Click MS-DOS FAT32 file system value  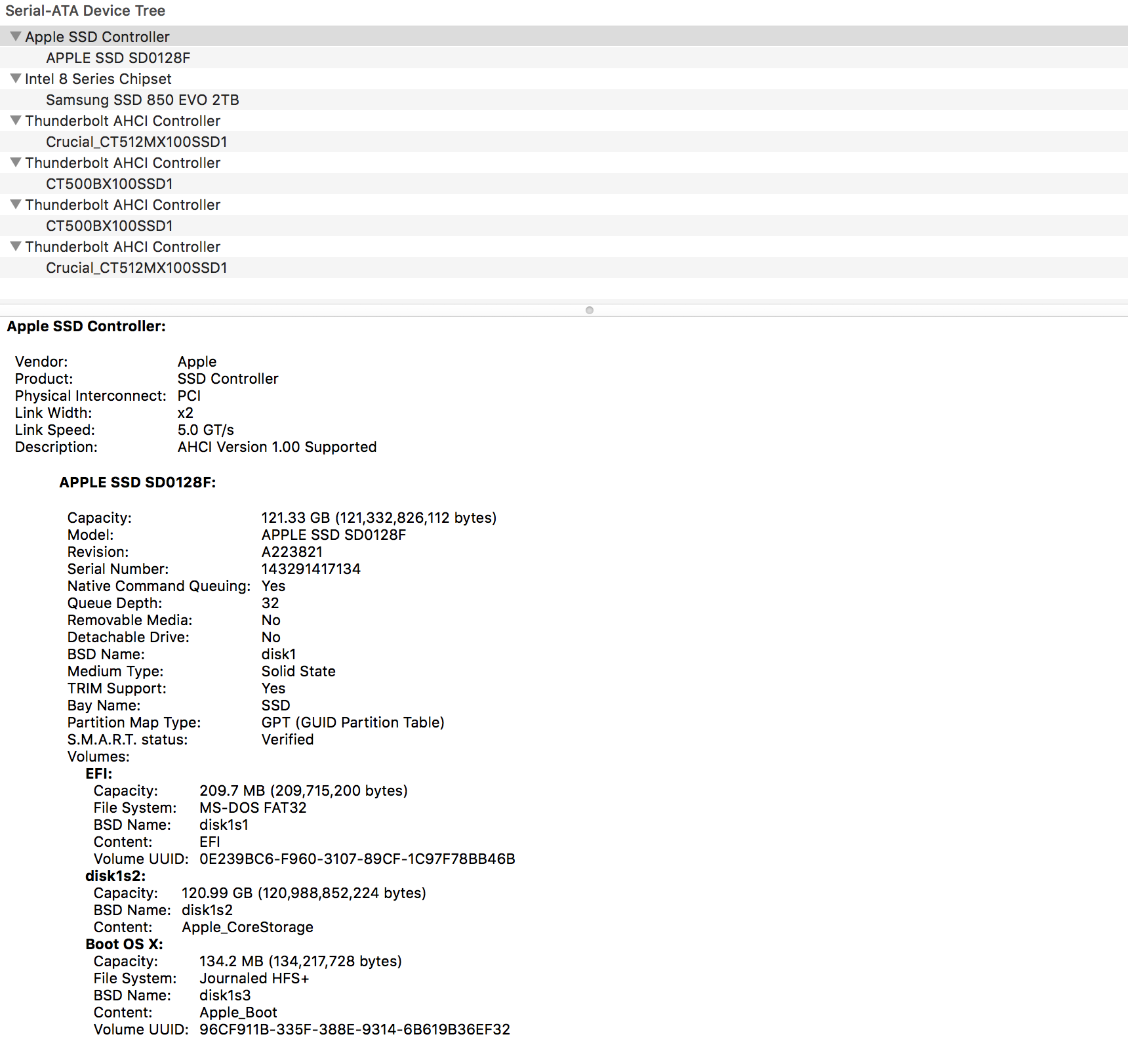253,808
